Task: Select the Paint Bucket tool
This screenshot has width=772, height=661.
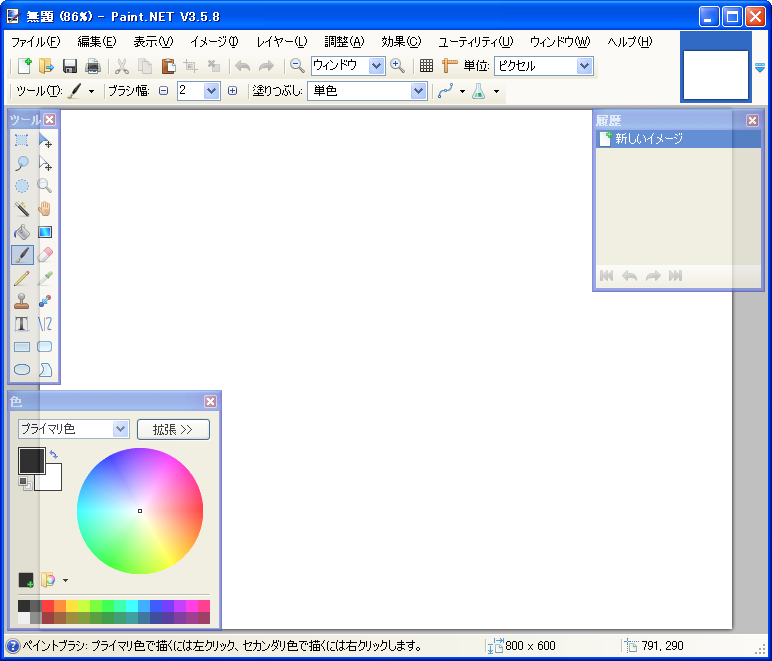Action: (x=22, y=232)
